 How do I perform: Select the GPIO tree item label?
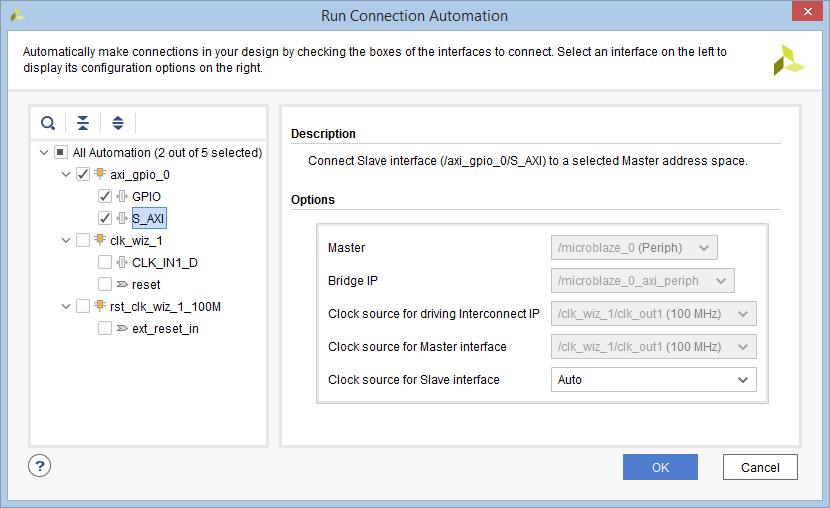(146, 197)
